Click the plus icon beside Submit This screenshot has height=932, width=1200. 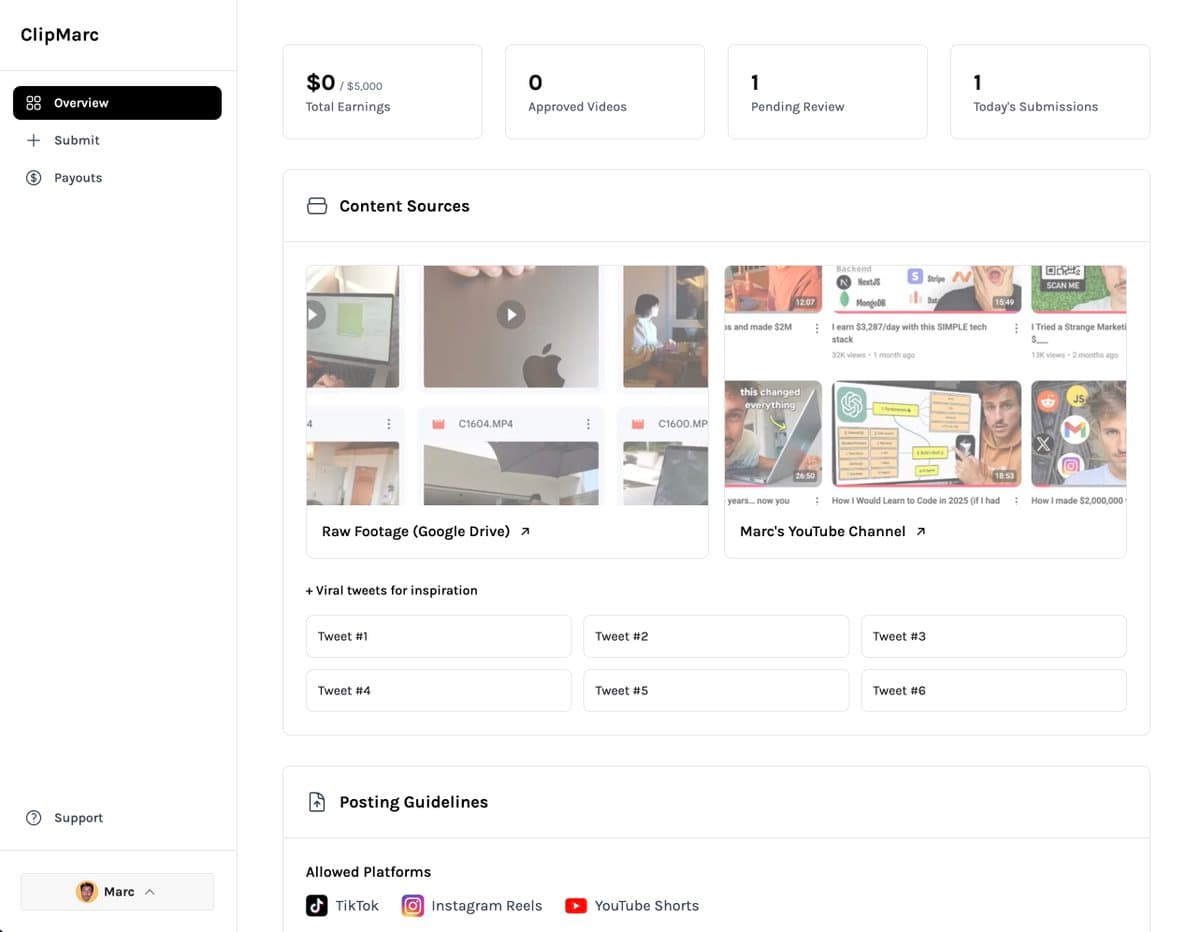click(x=33, y=140)
